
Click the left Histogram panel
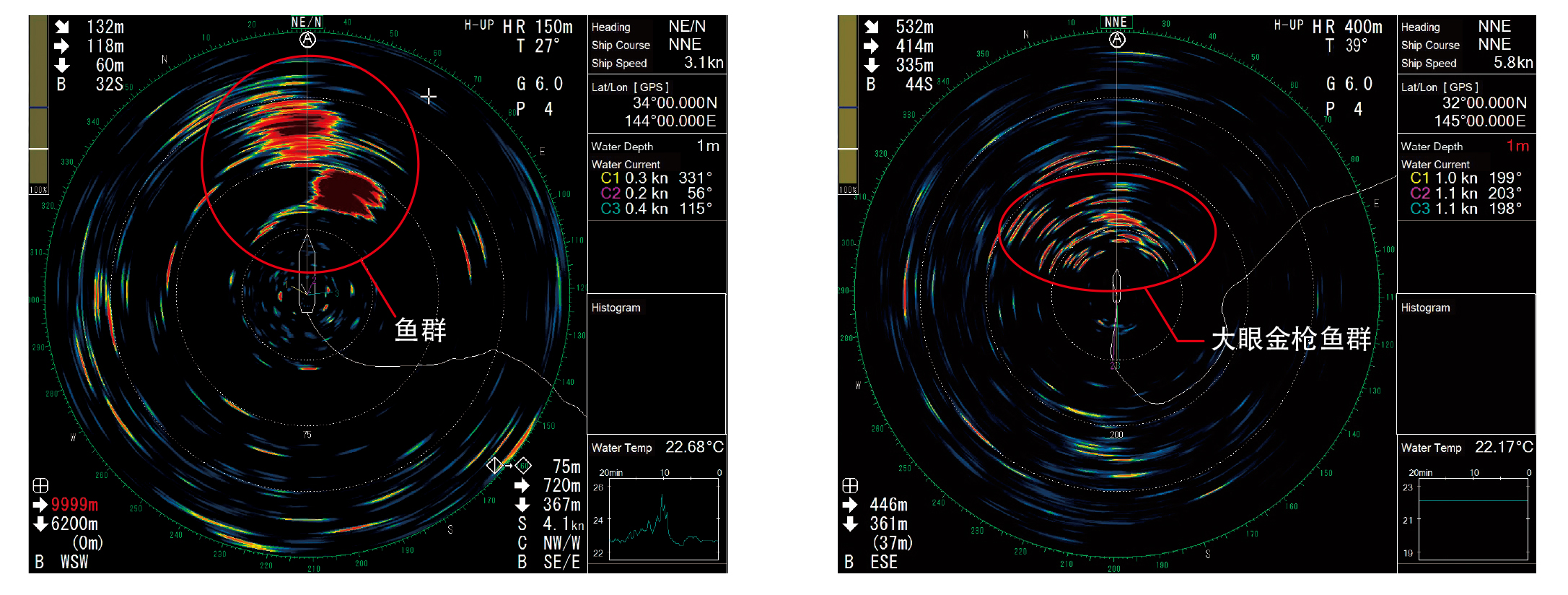coord(657,363)
